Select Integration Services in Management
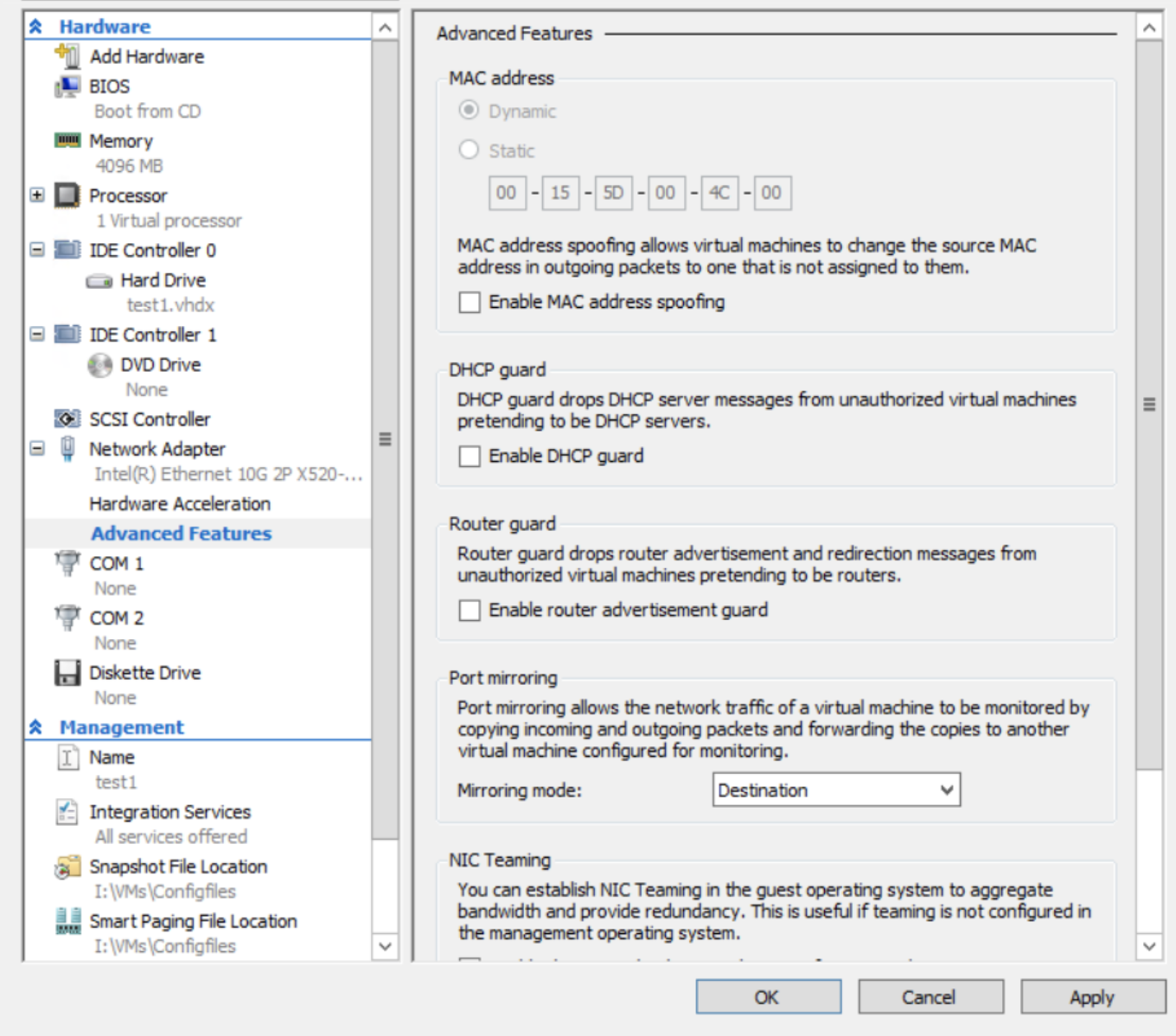 click(169, 812)
